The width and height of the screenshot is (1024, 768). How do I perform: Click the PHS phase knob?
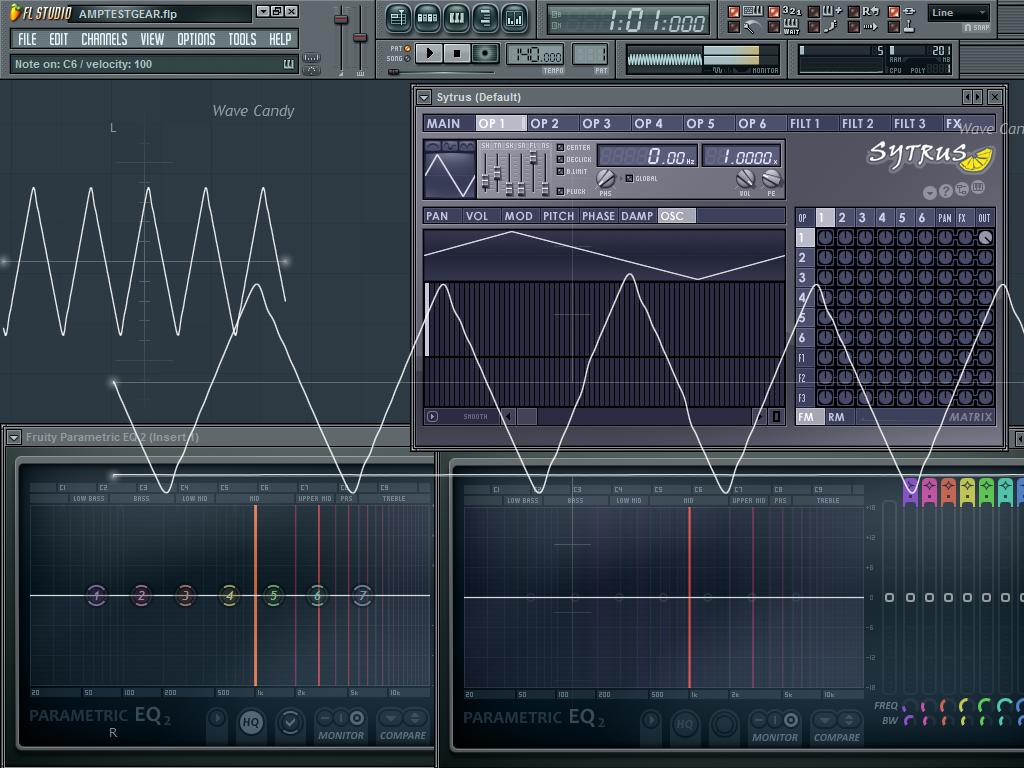click(606, 178)
